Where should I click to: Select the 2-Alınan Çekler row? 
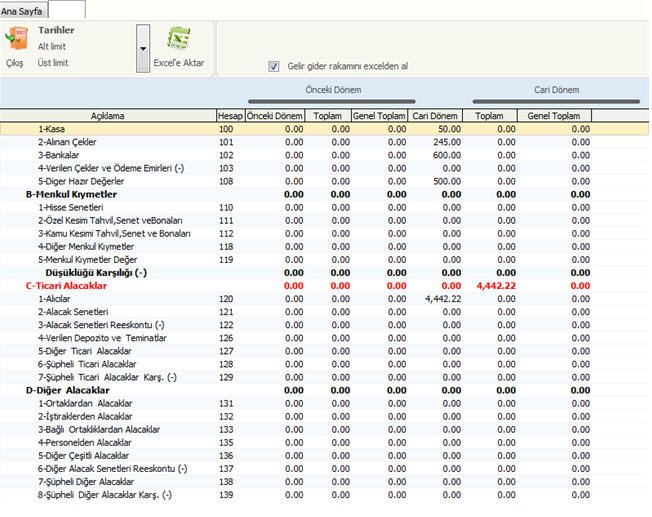[67, 142]
